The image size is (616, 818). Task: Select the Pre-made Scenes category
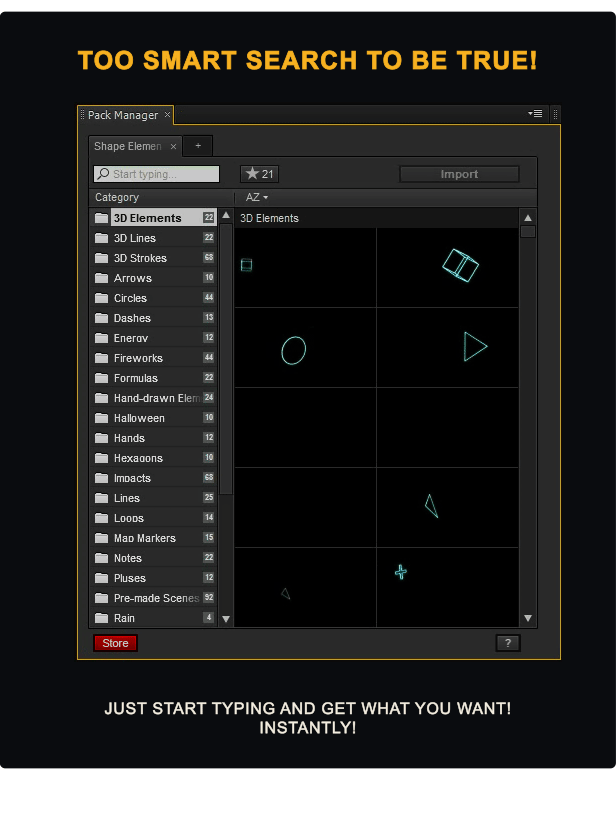point(155,598)
